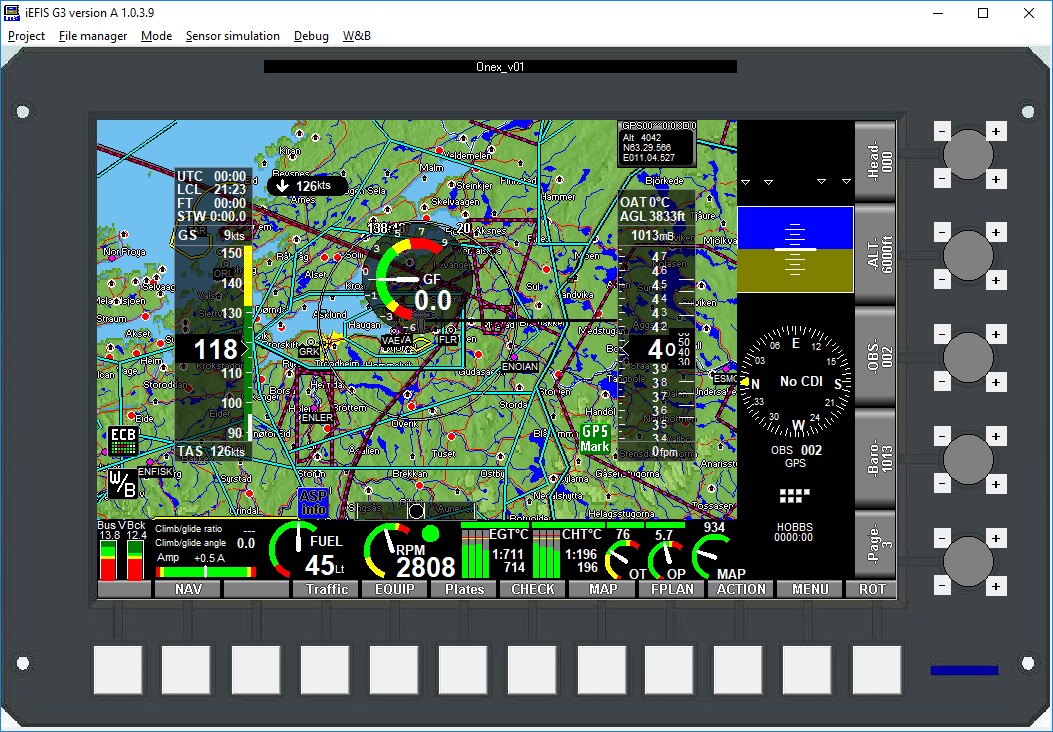Screen dimensions: 1053x732
Task: Open the leftmost dropdown arrow in the heading panel
Action: 745,182
